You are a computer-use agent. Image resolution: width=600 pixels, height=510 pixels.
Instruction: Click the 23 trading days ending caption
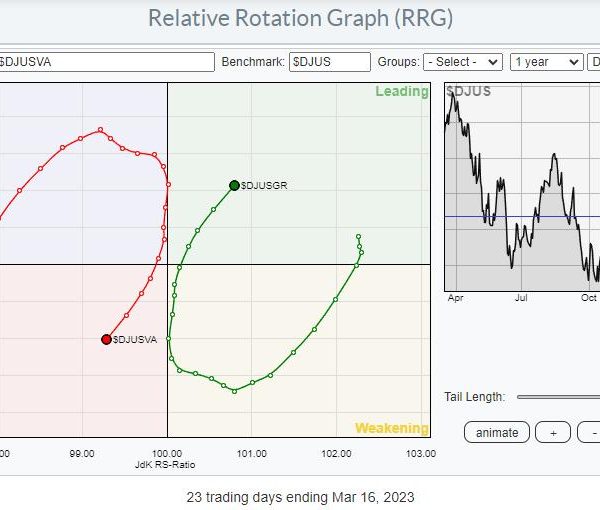point(300,497)
